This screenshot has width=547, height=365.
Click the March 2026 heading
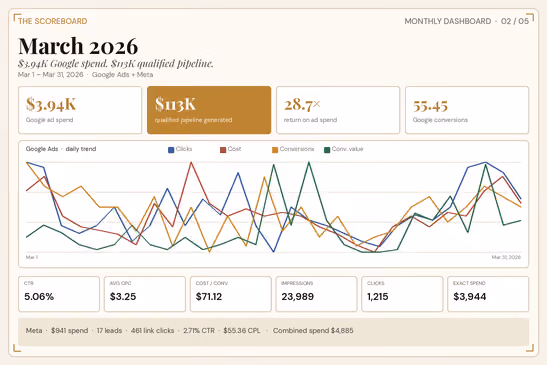click(x=78, y=46)
